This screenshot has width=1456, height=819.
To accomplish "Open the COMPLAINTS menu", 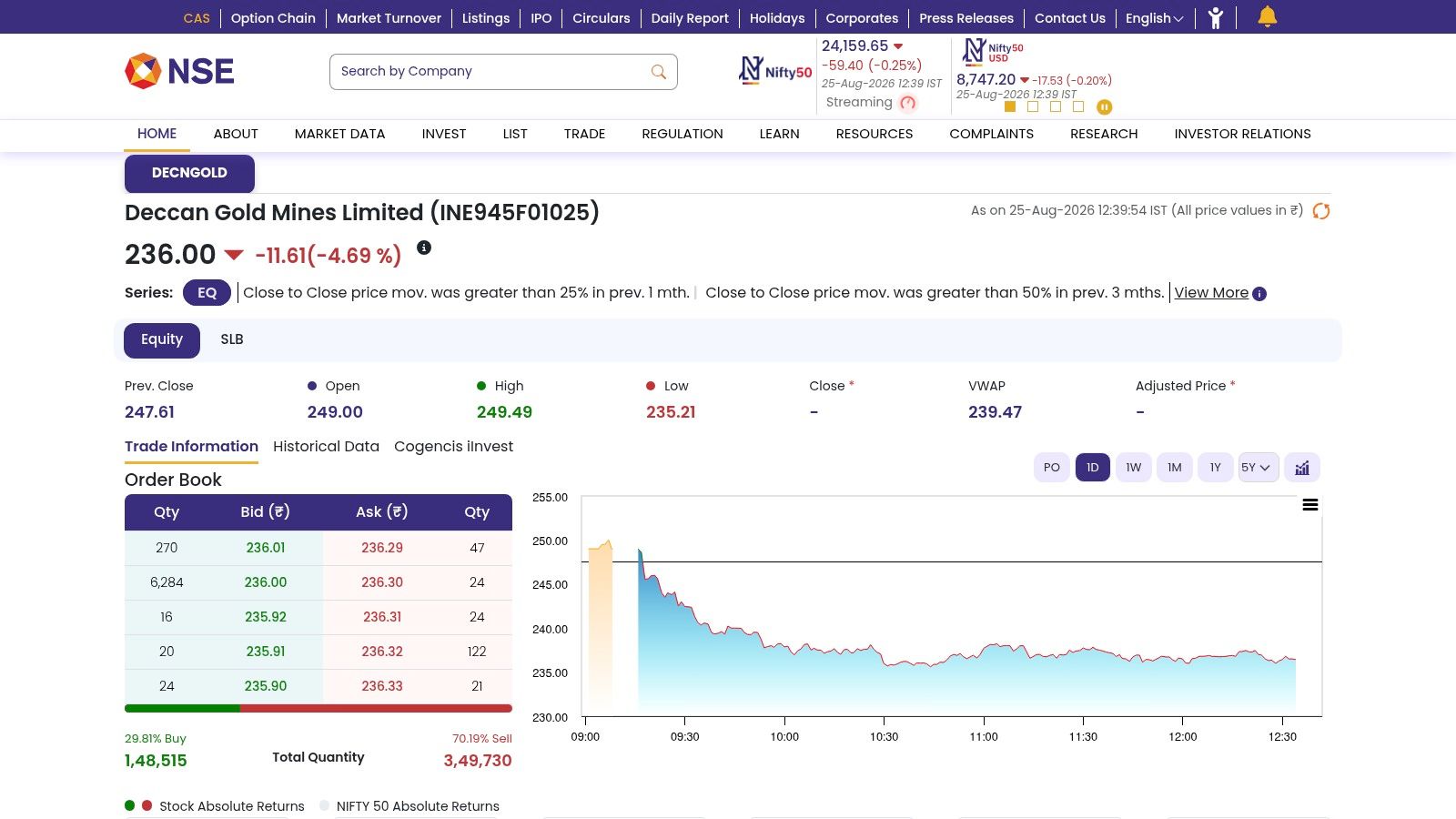I will click(x=992, y=134).
